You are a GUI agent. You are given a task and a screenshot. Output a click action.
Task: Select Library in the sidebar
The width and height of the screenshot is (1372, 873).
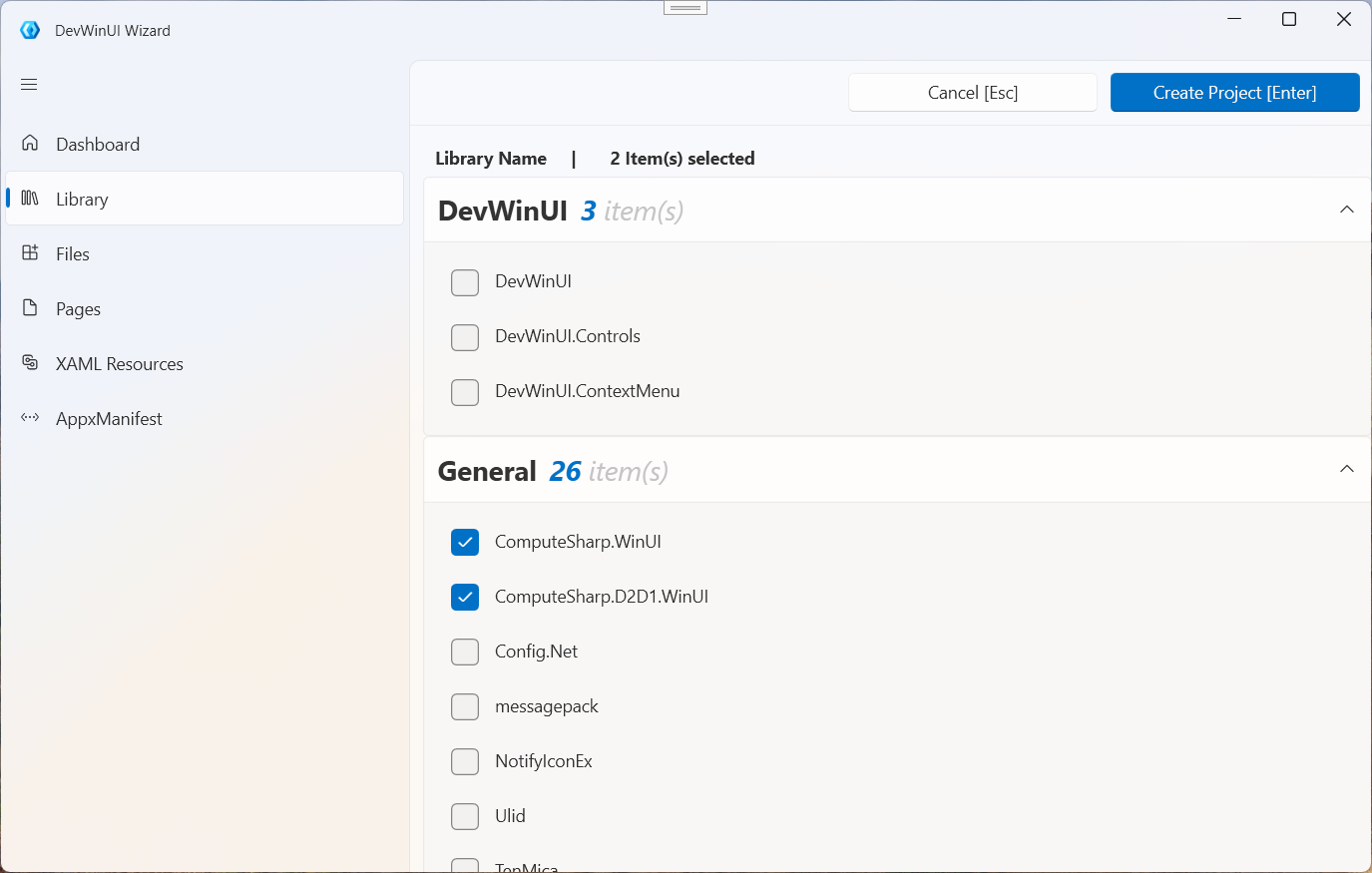205,199
